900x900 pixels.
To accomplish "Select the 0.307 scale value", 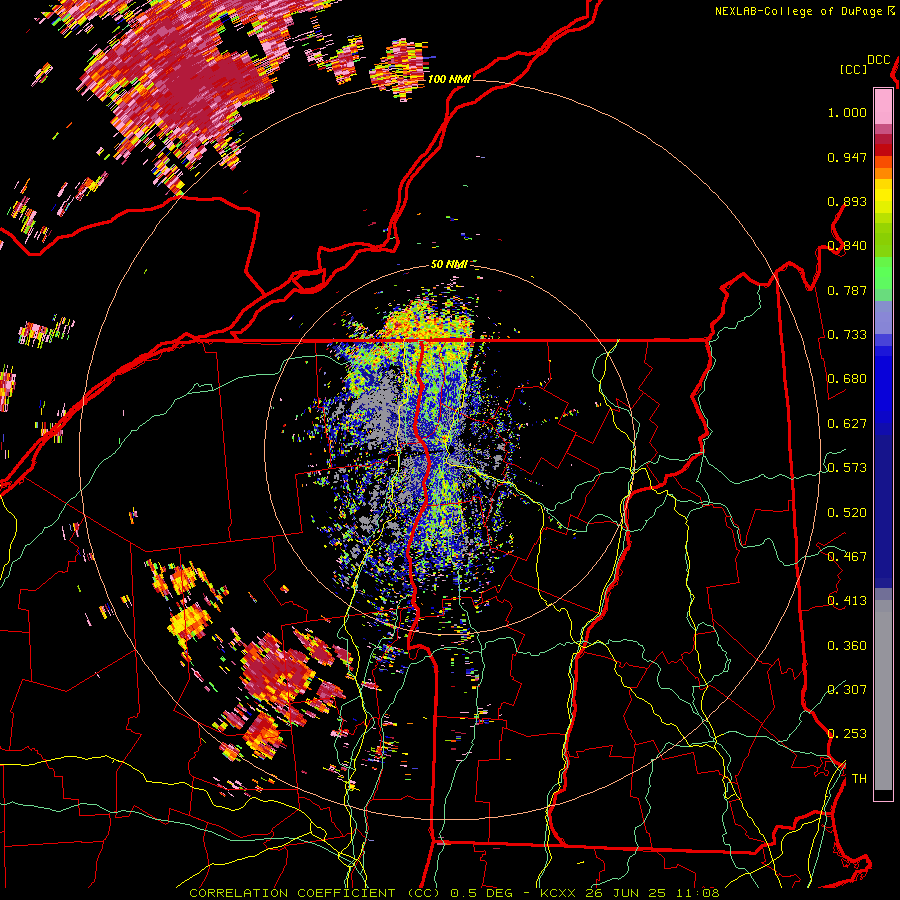I will [847, 690].
